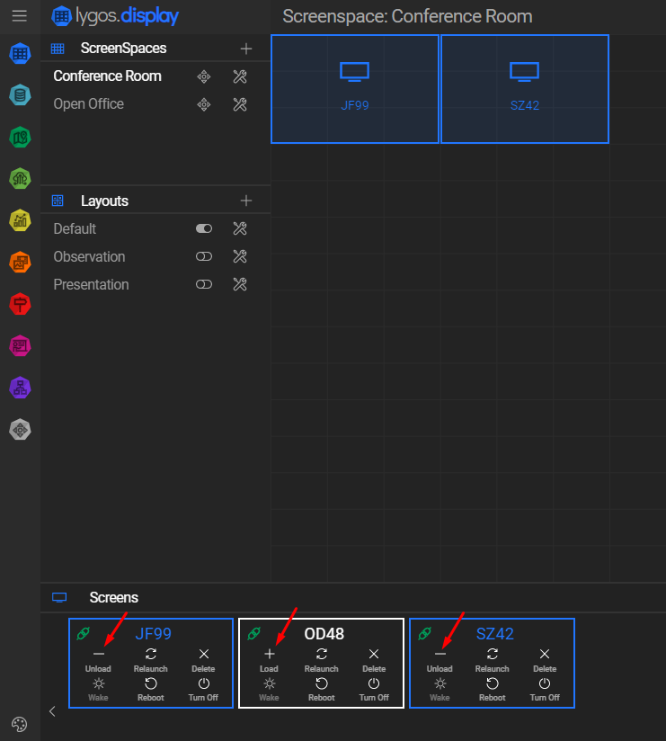Edit the Presentation layout tools
The image size is (666, 741).
240,284
